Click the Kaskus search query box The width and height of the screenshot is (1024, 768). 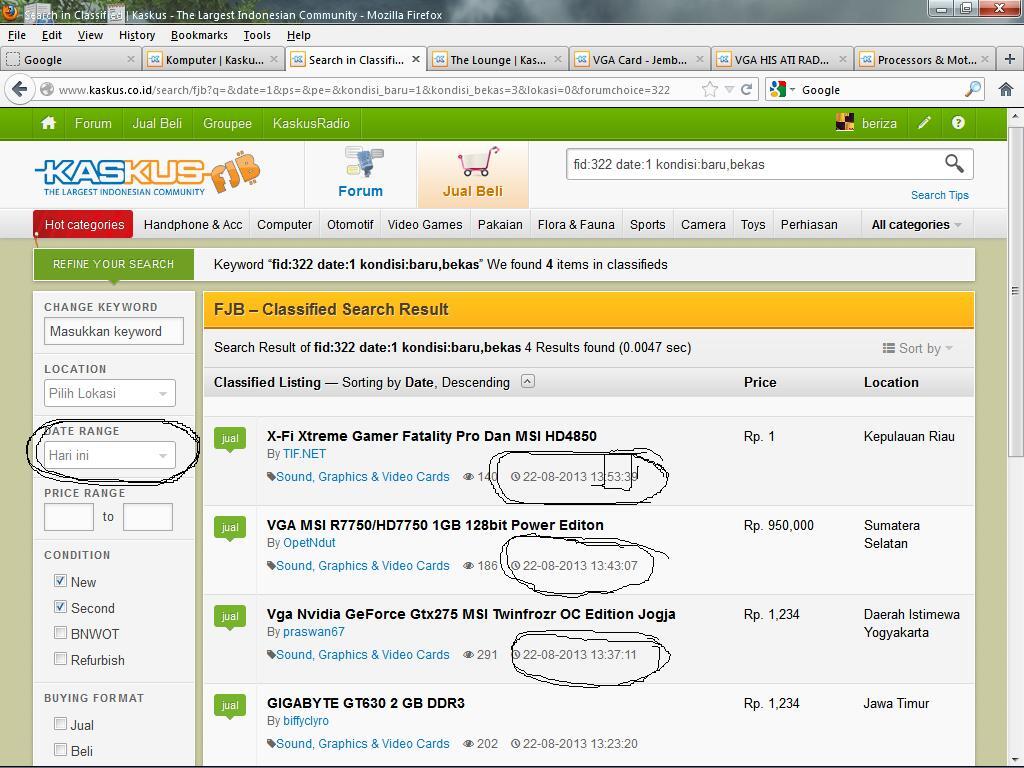tap(754, 164)
